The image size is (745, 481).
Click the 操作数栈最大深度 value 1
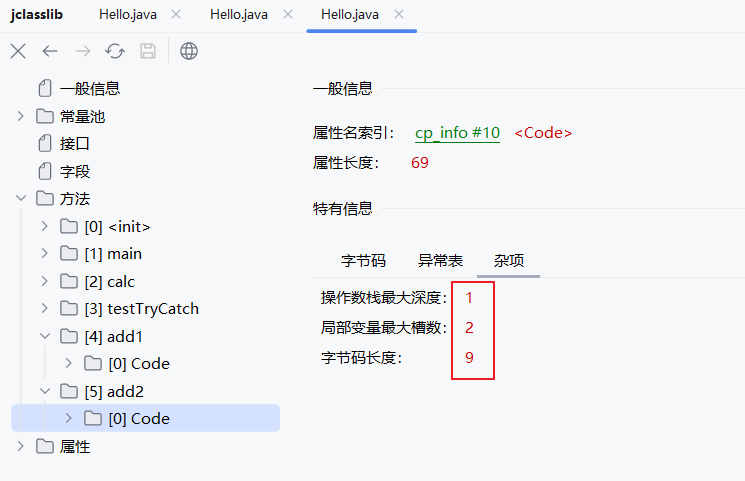[469, 298]
